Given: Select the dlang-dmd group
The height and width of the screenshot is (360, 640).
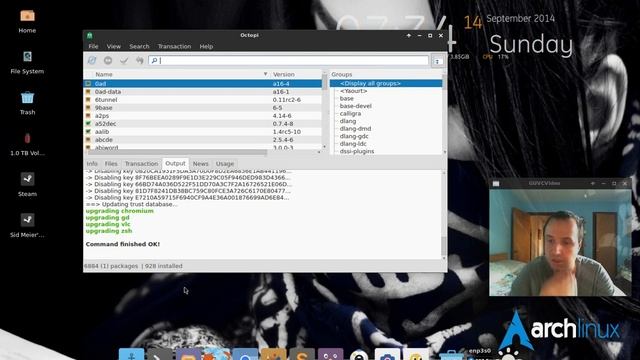Looking at the screenshot, I should (355, 129).
